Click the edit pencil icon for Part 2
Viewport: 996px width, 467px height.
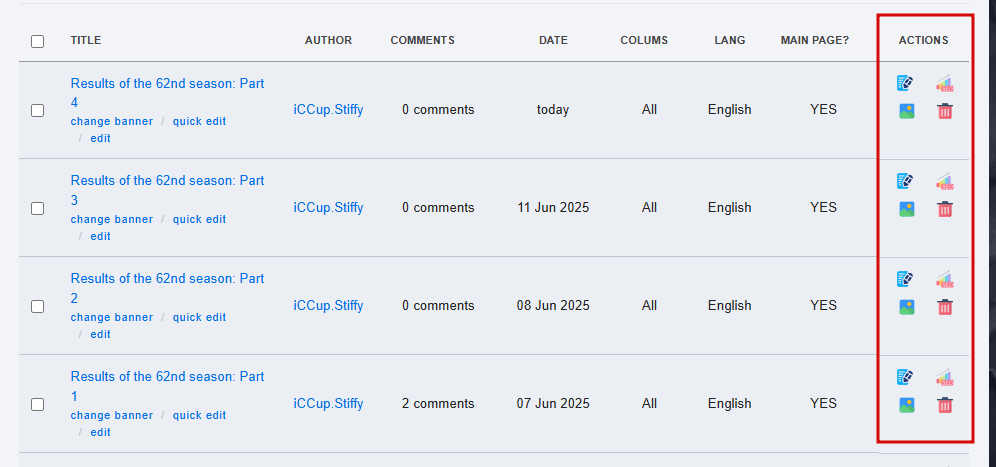(905, 279)
